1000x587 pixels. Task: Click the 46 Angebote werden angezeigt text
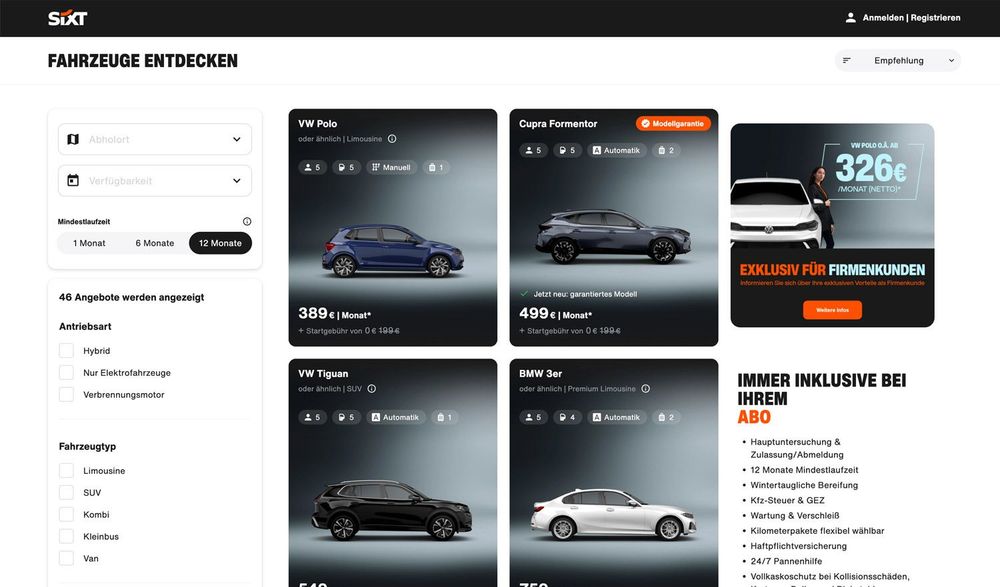[131, 297]
